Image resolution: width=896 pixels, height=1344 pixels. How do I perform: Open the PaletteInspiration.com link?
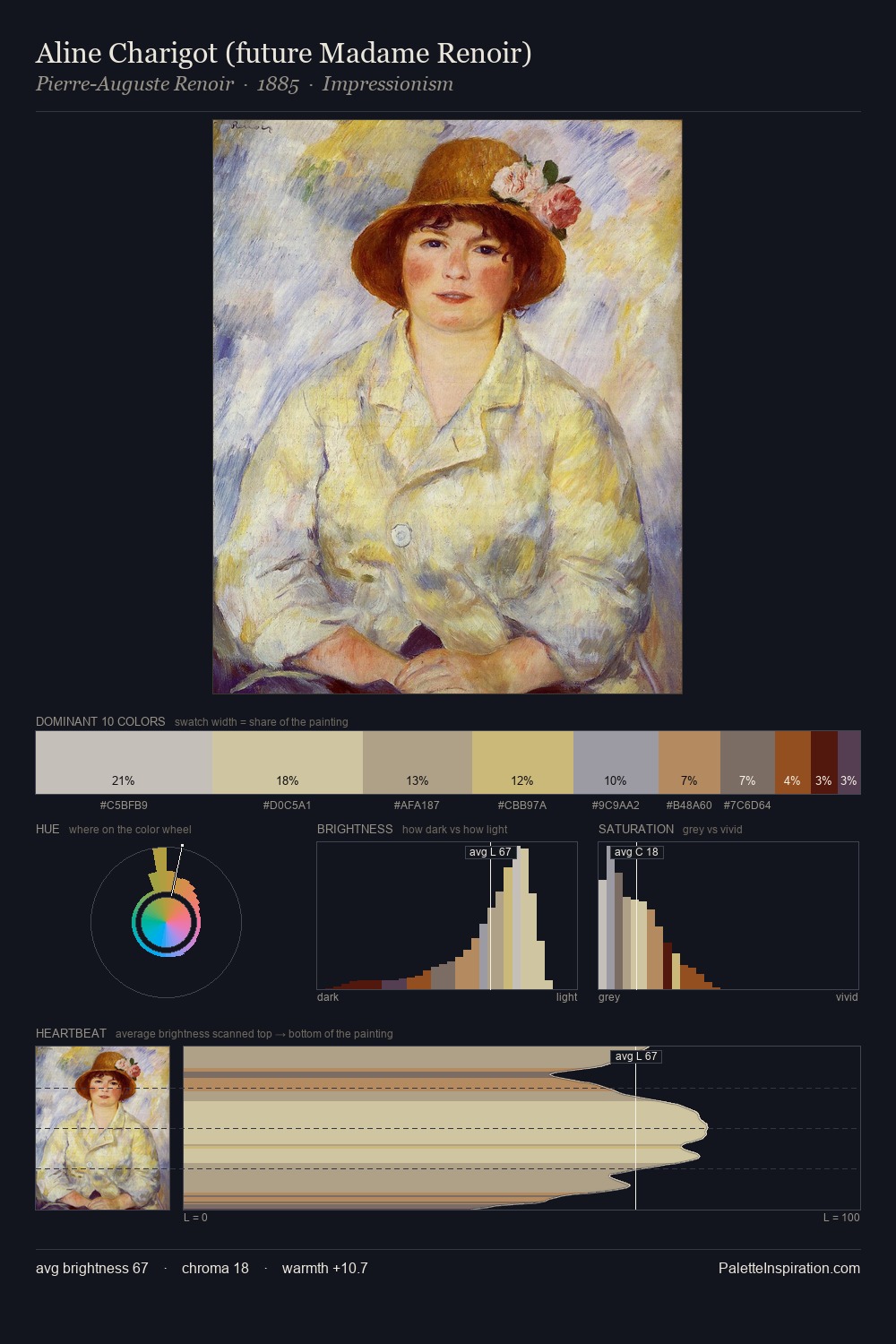click(789, 1268)
